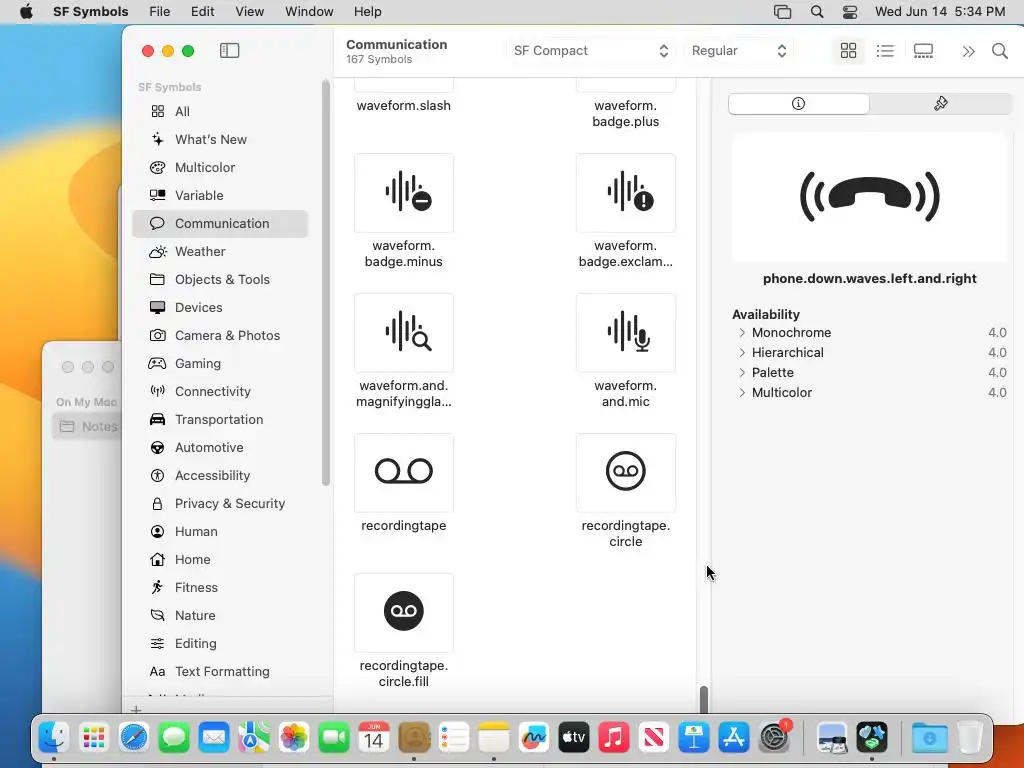Select the All category in sidebar
This screenshot has width=1024, height=768.
coord(220,111)
